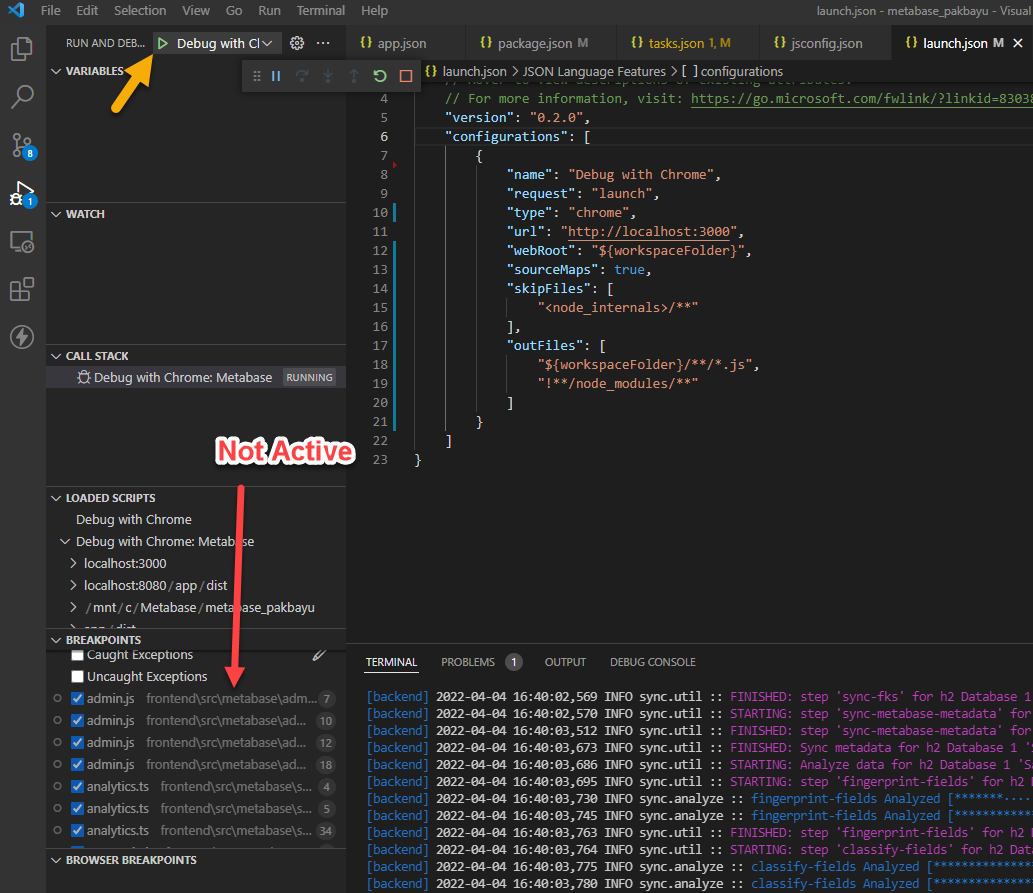Open the Extensions view

(x=22, y=289)
